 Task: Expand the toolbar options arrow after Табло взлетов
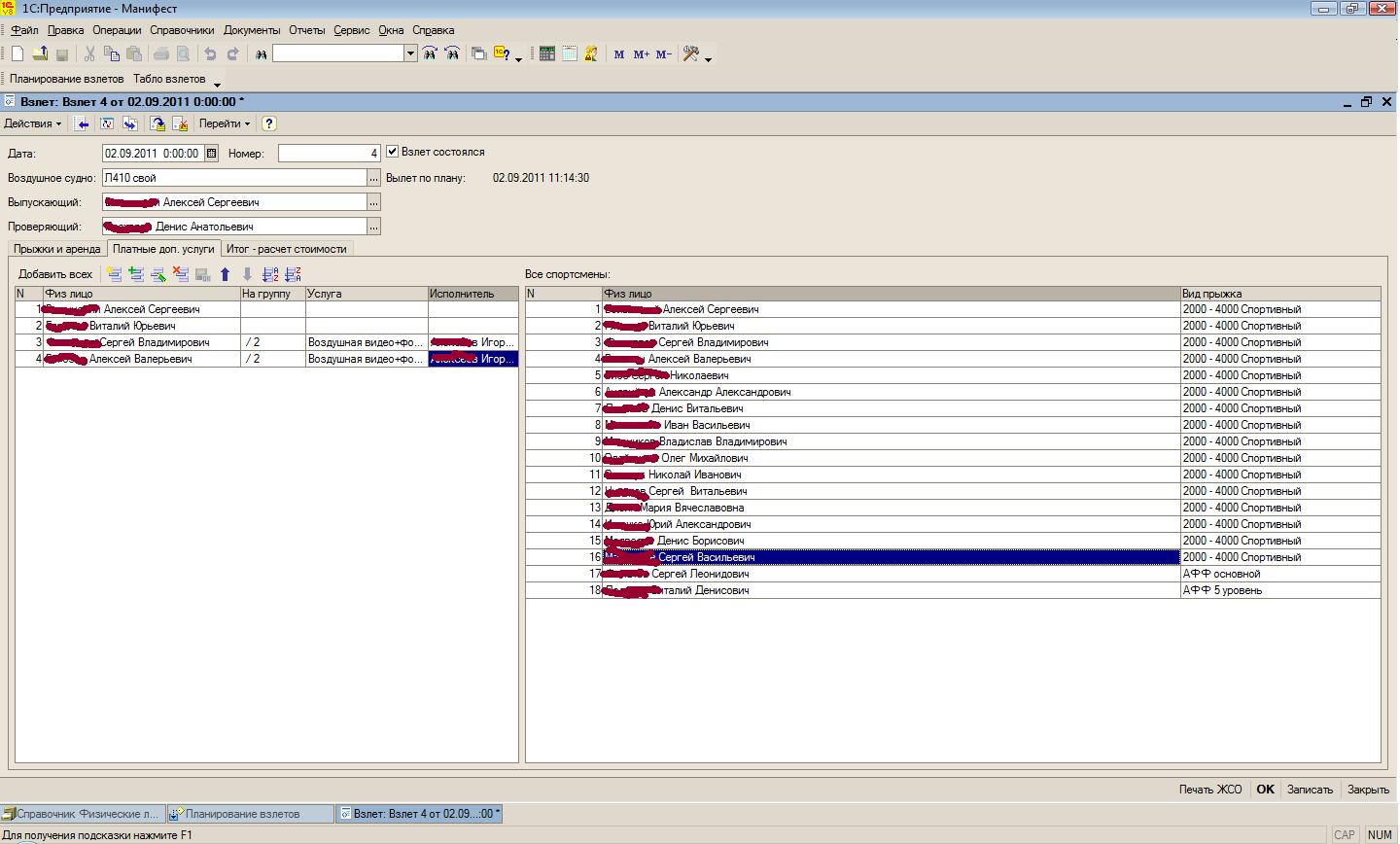(217, 84)
